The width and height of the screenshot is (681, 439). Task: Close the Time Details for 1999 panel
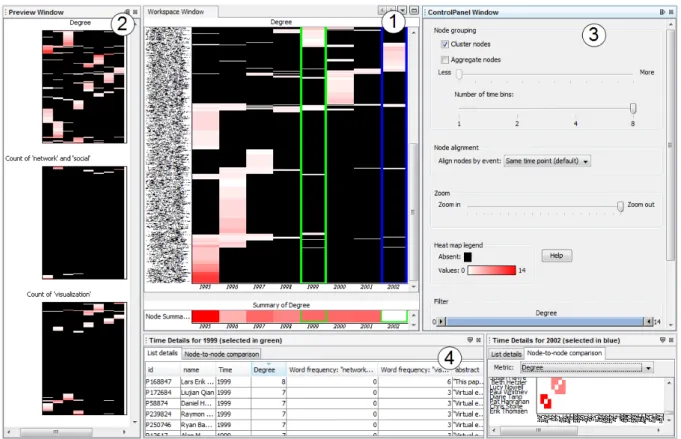(479, 340)
